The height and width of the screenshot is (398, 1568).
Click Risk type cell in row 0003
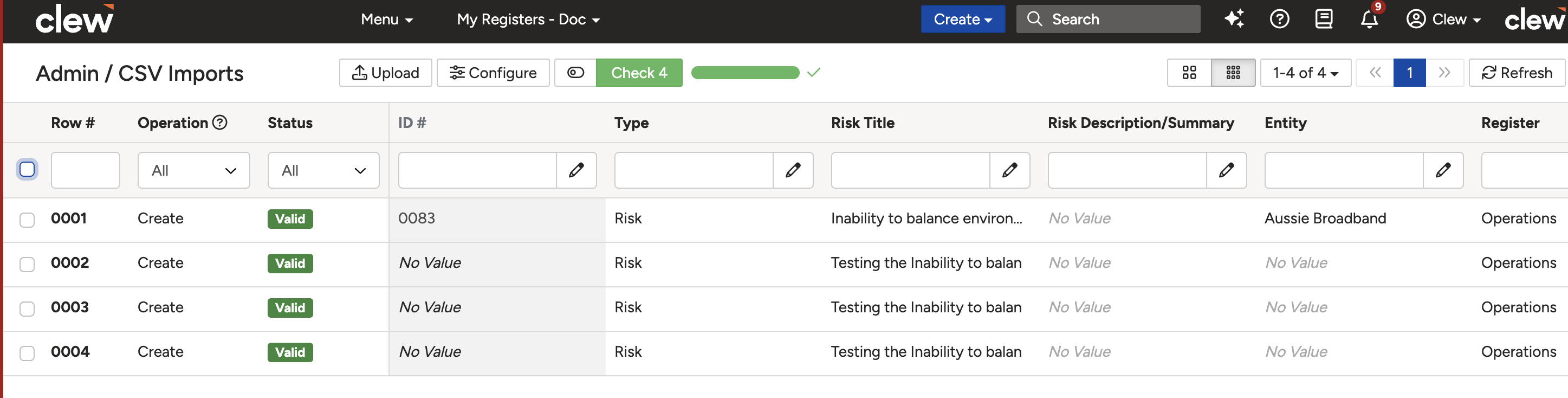tap(627, 307)
